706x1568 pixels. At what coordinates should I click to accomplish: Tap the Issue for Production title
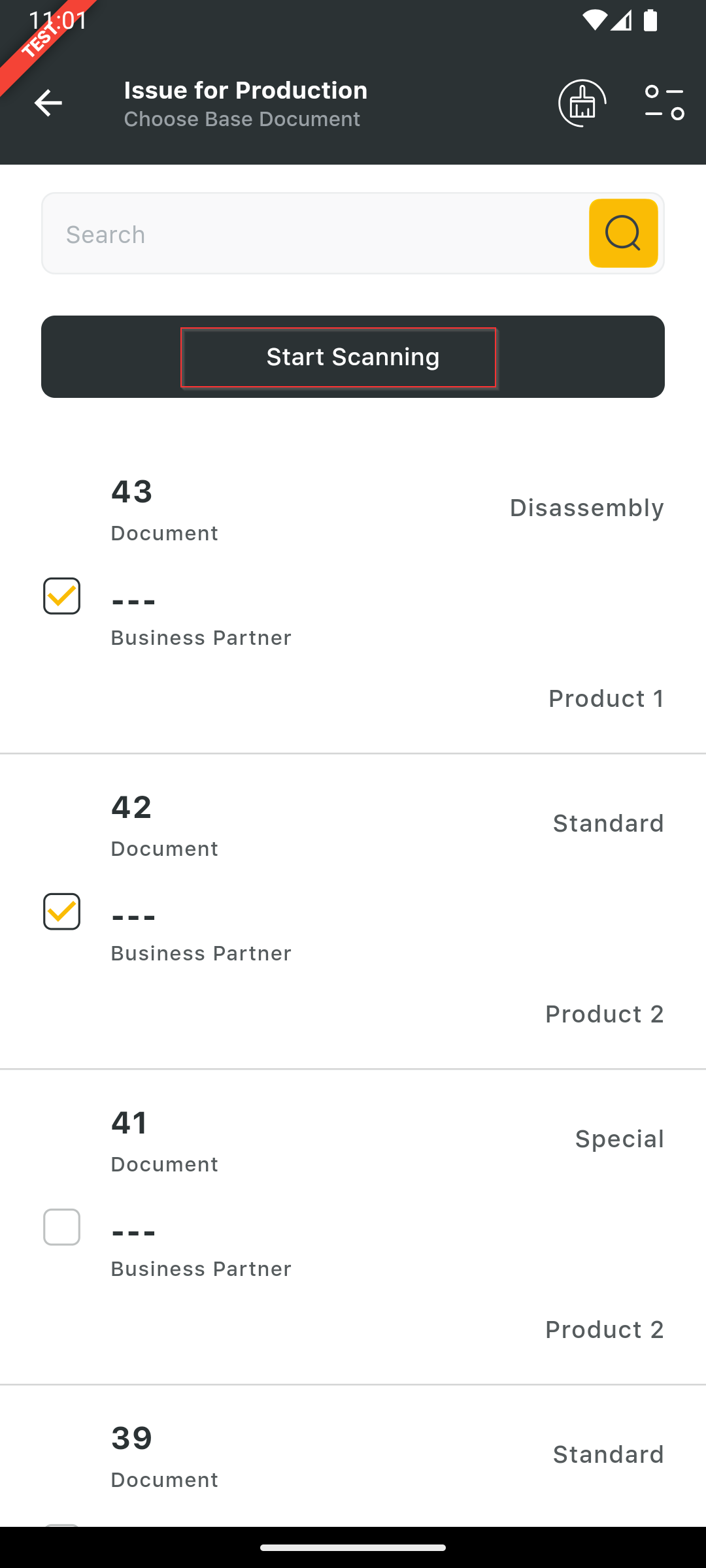(246, 90)
